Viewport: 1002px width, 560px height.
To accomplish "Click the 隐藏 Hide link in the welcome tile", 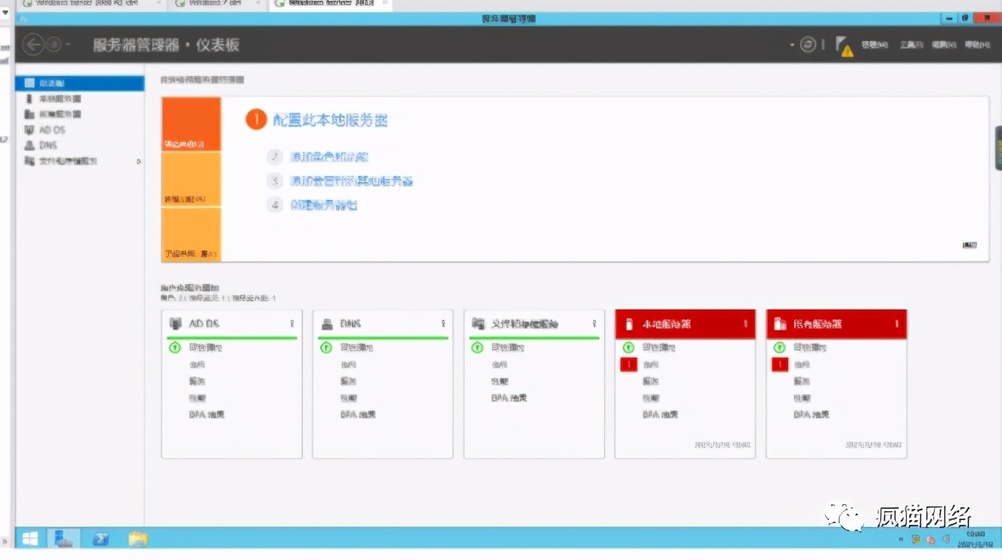I will point(969,245).
